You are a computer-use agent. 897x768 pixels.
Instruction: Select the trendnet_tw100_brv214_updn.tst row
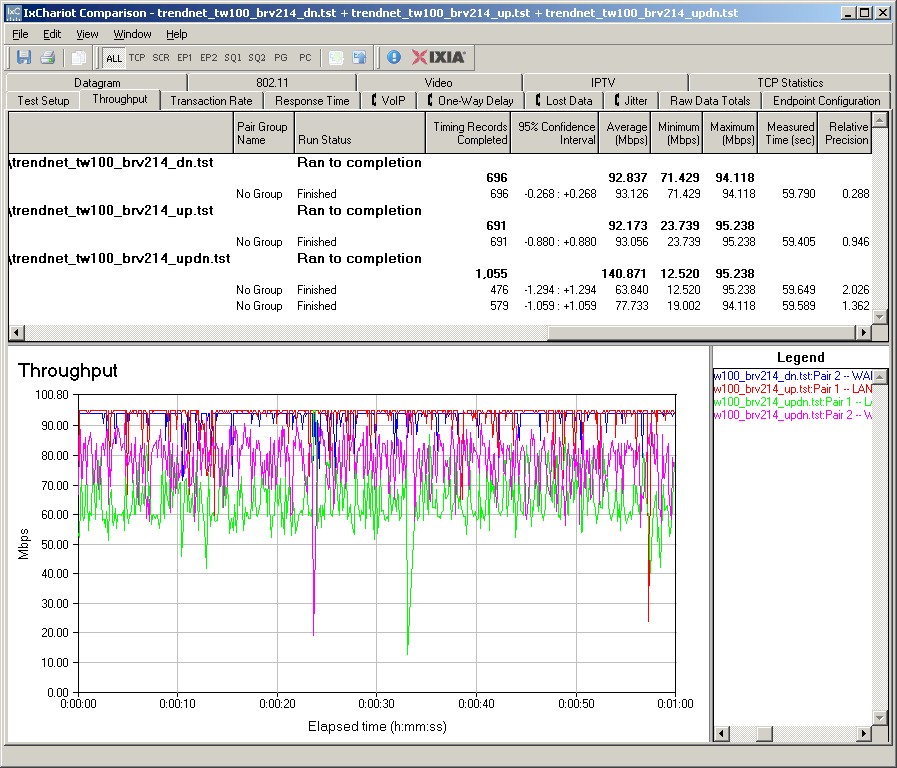point(439,258)
